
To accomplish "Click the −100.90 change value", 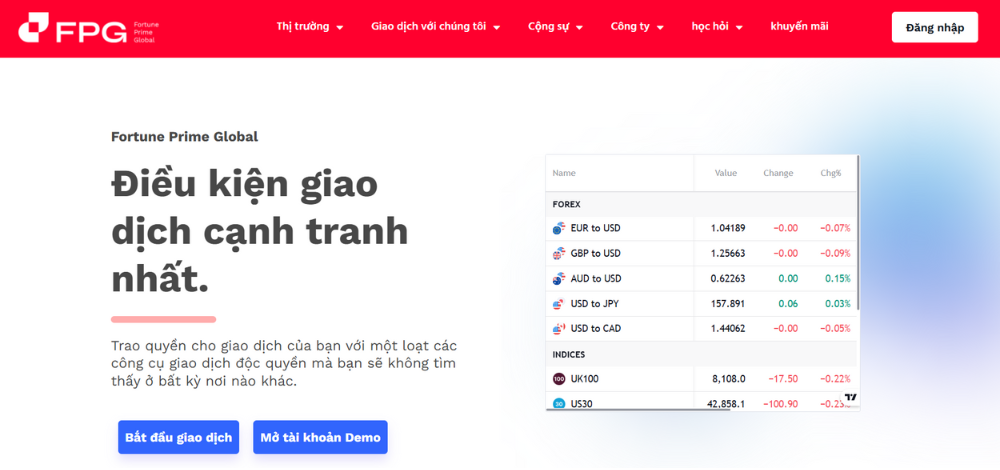I will click(781, 404).
